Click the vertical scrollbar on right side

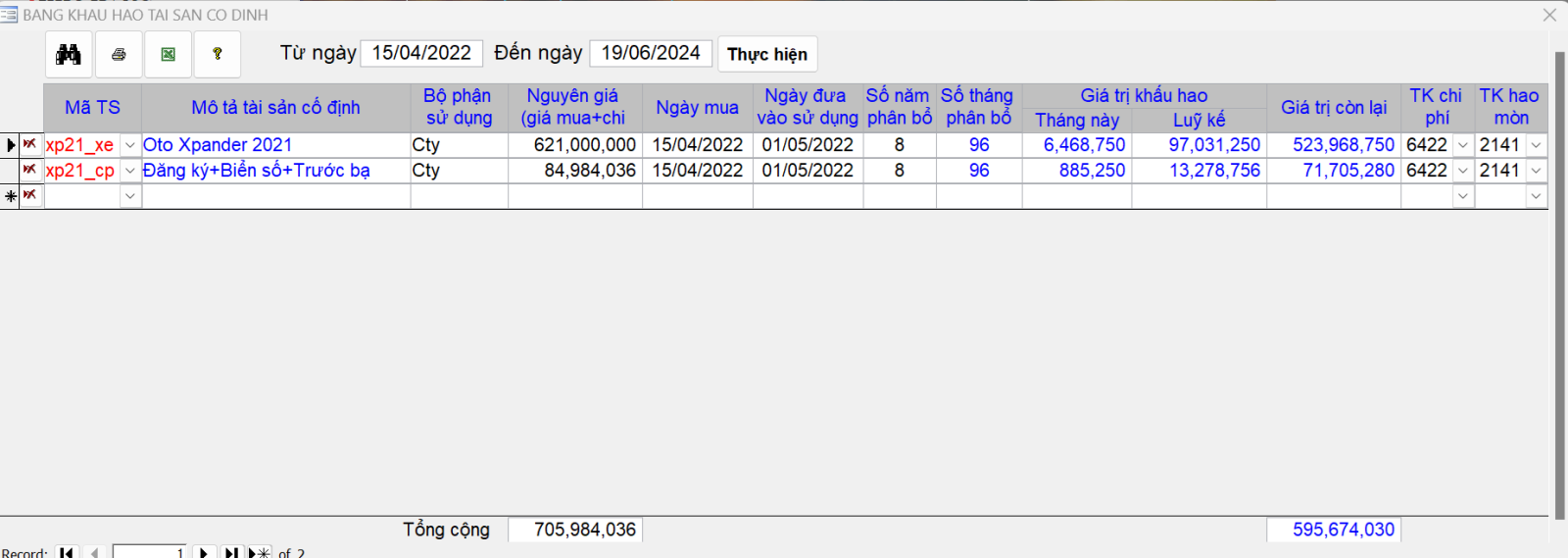pos(1559,284)
